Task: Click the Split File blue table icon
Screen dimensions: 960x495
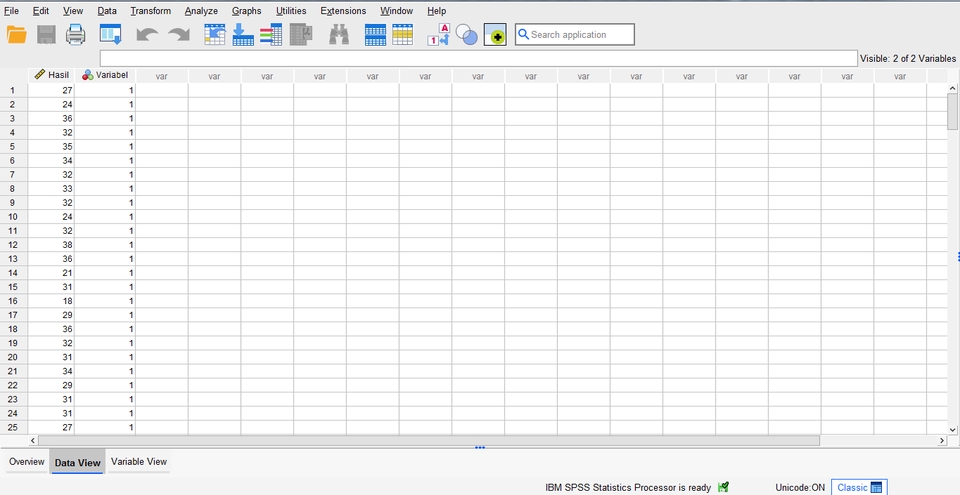Action: [x=375, y=34]
